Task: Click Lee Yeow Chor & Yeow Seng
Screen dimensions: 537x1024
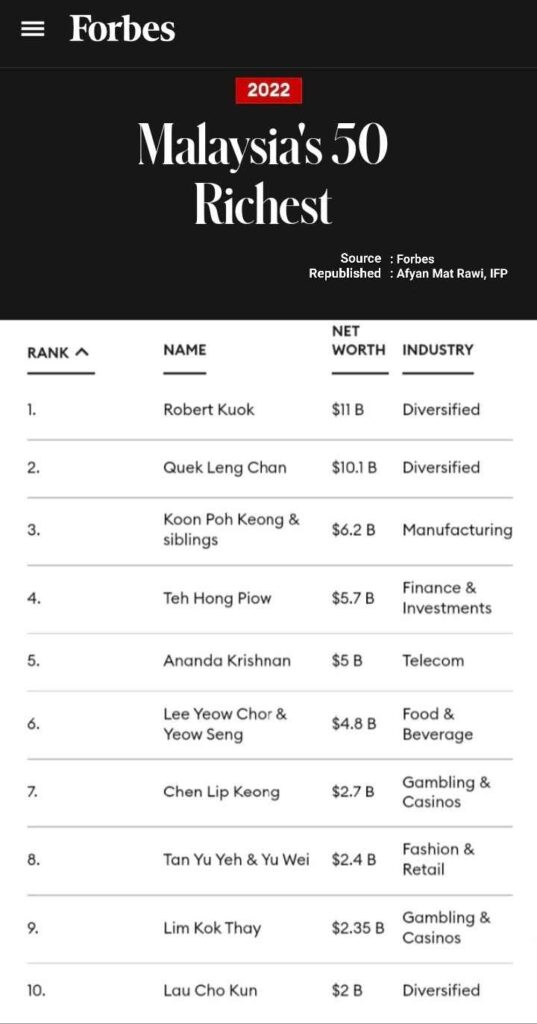Action: tap(225, 724)
